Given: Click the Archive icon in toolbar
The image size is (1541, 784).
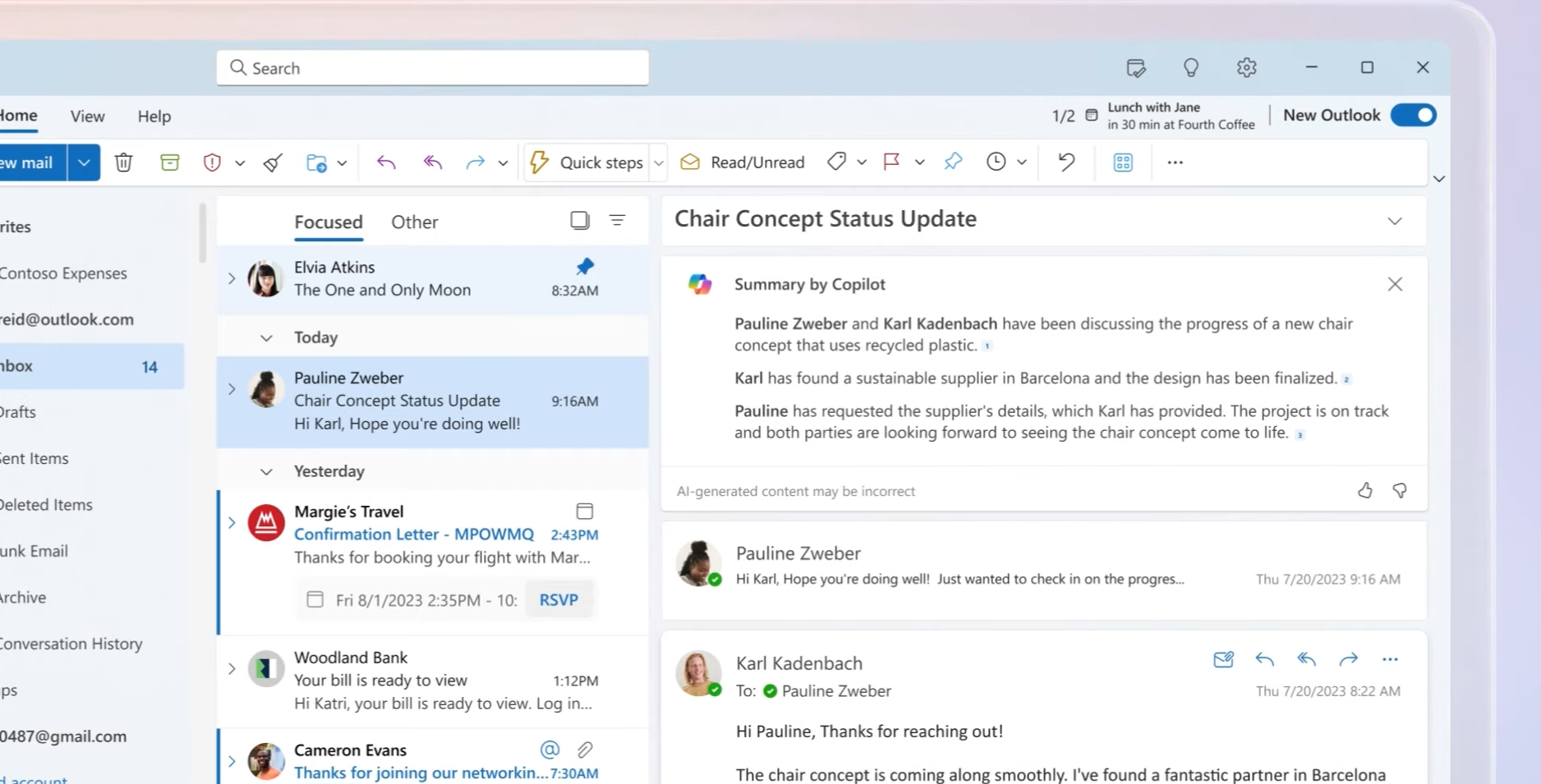Looking at the screenshot, I should point(170,163).
